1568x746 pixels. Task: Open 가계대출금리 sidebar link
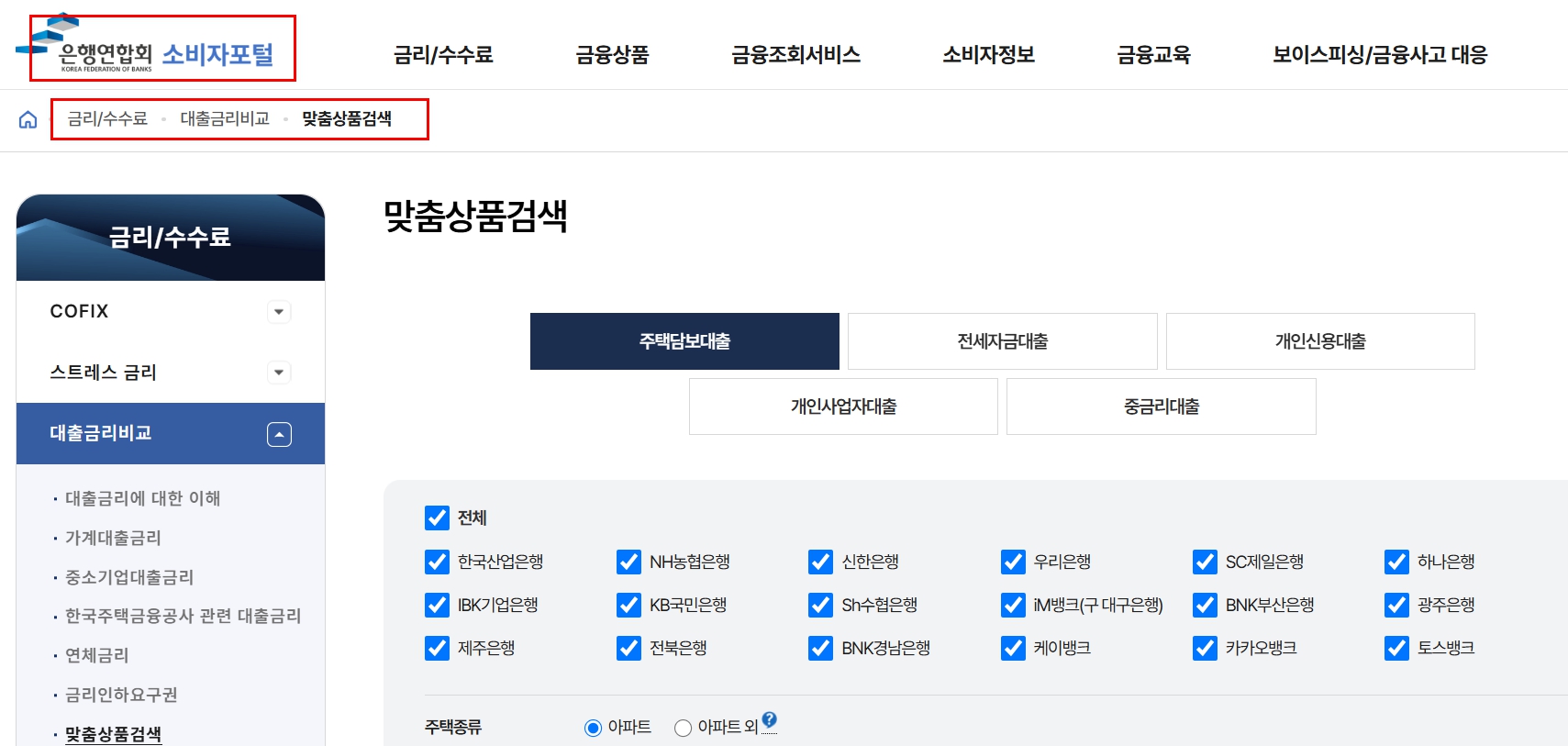113,538
